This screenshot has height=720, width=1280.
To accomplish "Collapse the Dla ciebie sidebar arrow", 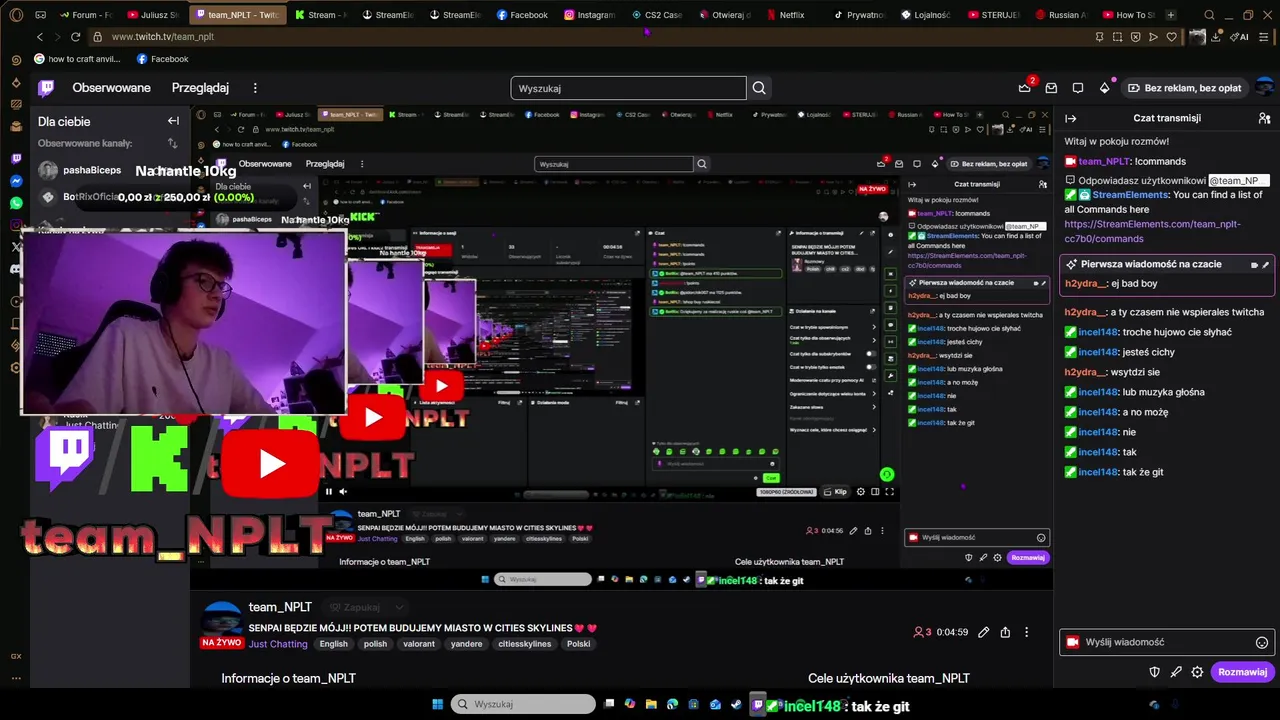I will (x=173, y=121).
